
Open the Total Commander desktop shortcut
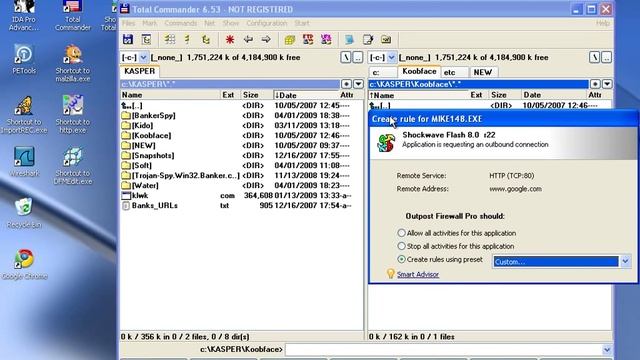73,16
